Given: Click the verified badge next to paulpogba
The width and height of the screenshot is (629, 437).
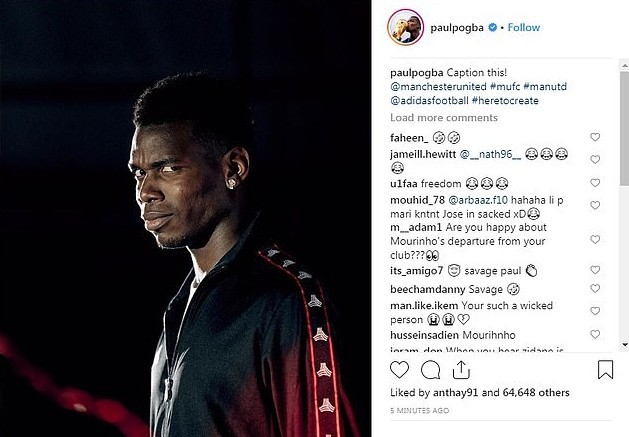Looking at the screenshot, I should 493,27.
